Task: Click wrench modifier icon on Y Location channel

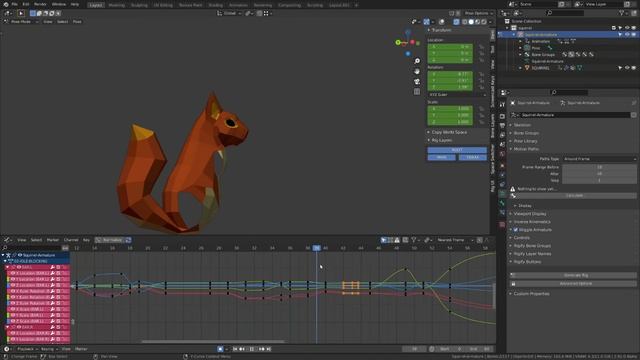Action: [x=52, y=279]
